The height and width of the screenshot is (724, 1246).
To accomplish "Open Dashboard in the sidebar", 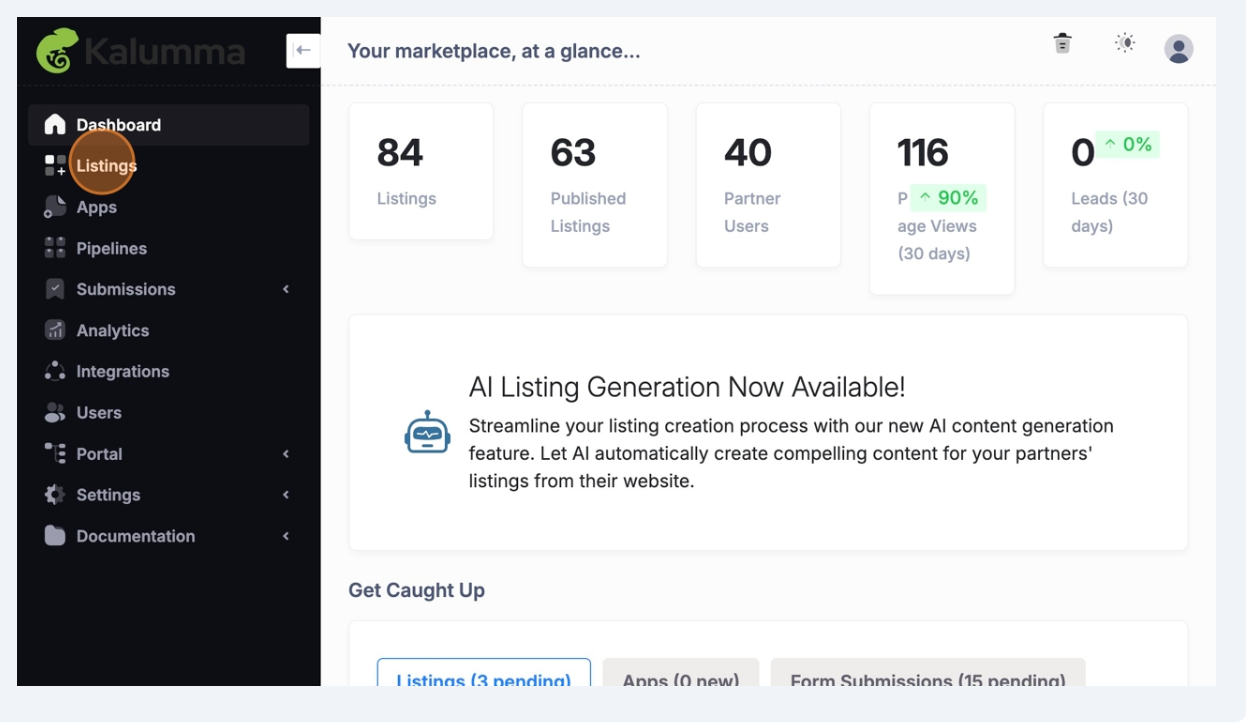I will coord(168,125).
